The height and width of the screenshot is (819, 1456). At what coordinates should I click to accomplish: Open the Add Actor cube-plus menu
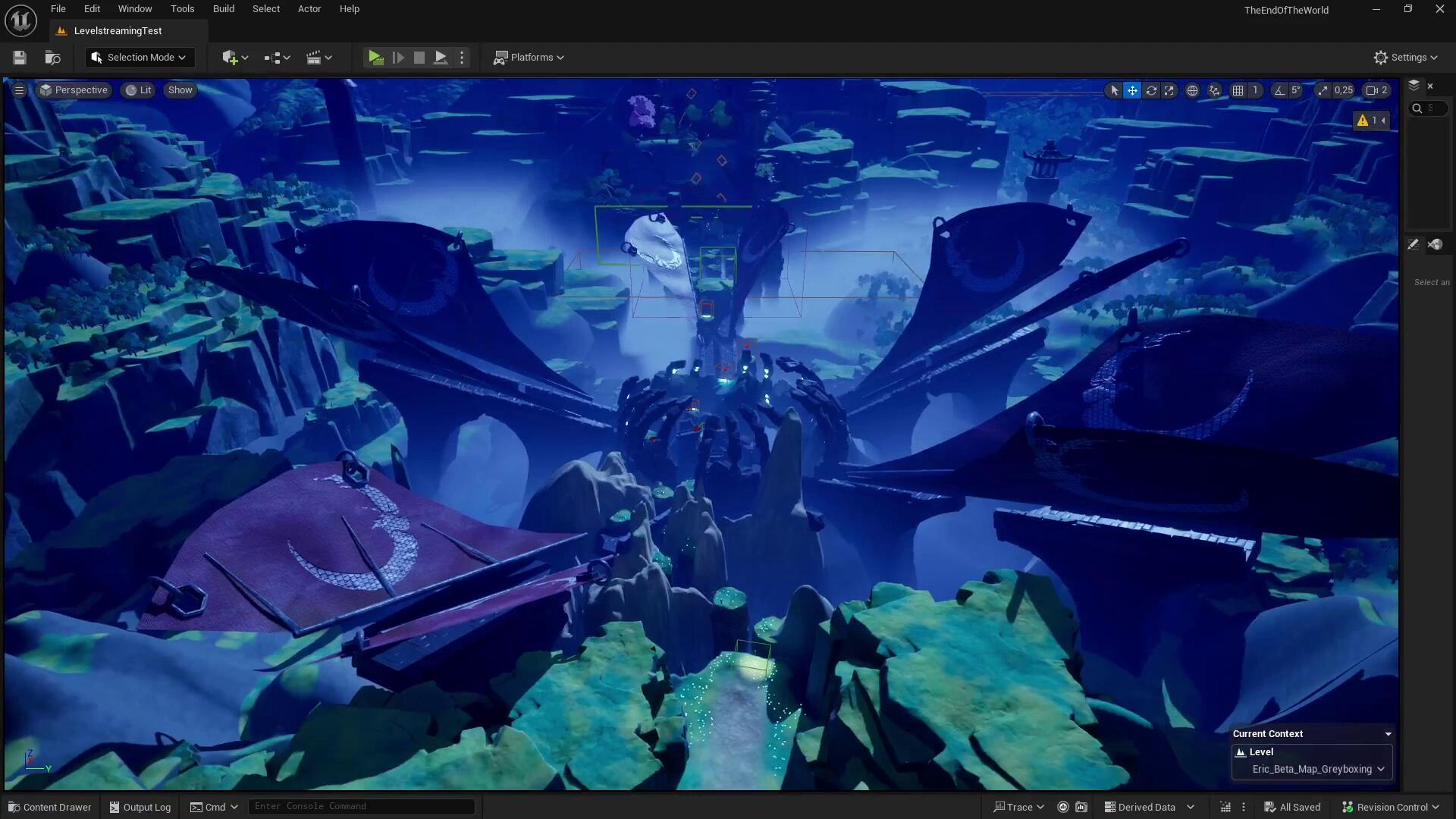[235, 58]
